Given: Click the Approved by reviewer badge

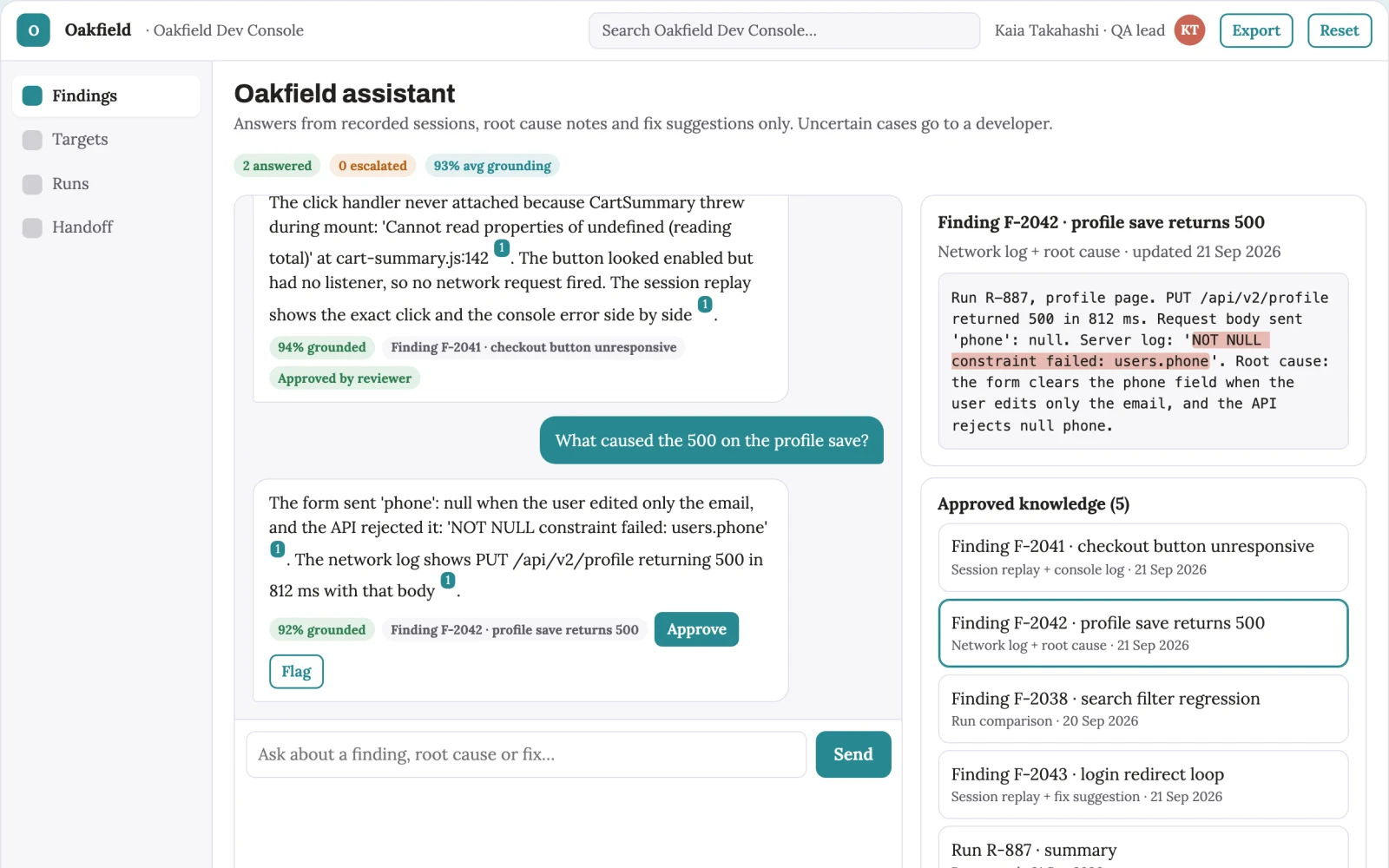Looking at the screenshot, I should pos(344,378).
